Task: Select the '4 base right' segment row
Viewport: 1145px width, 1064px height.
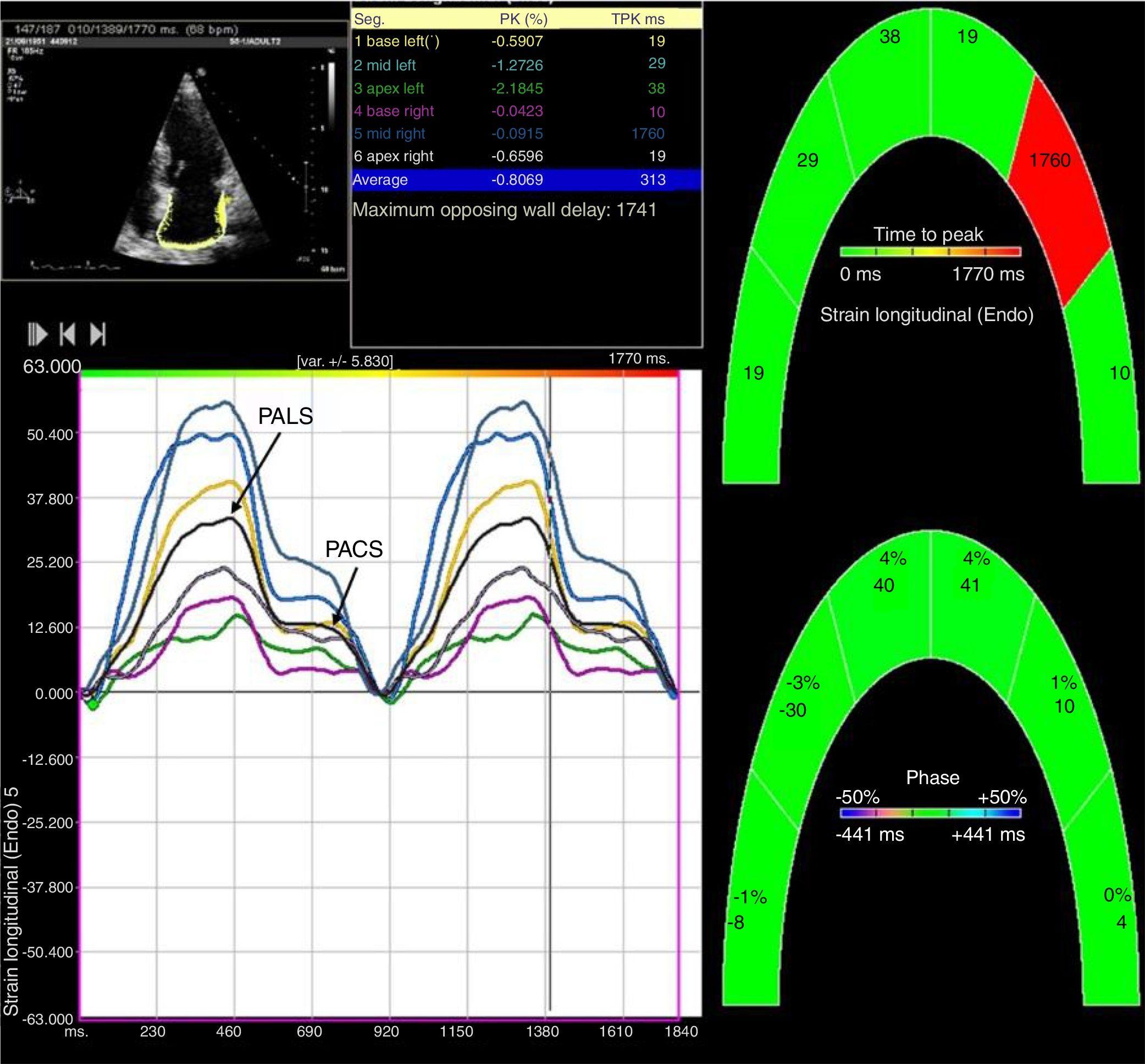Action: click(x=394, y=111)
